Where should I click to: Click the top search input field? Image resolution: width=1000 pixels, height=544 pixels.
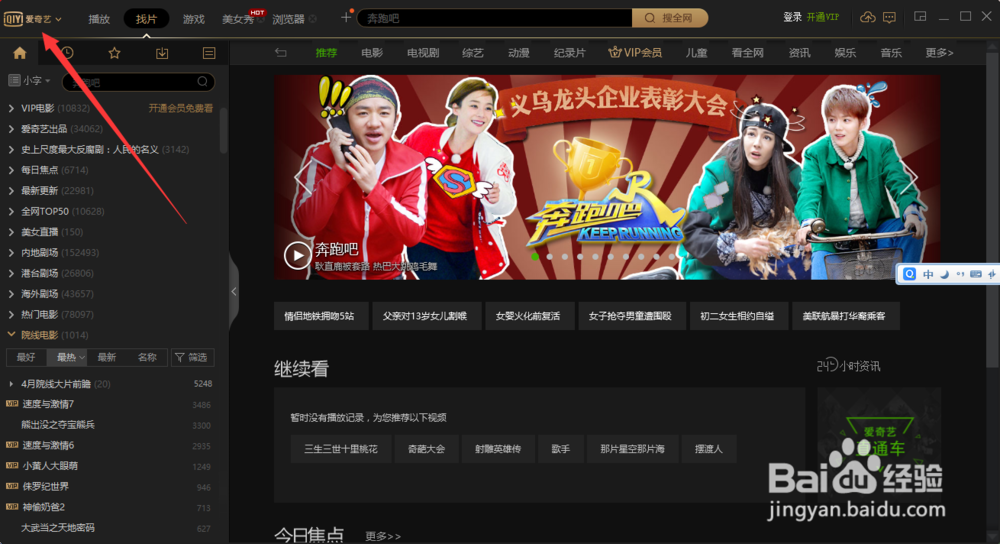494,18
